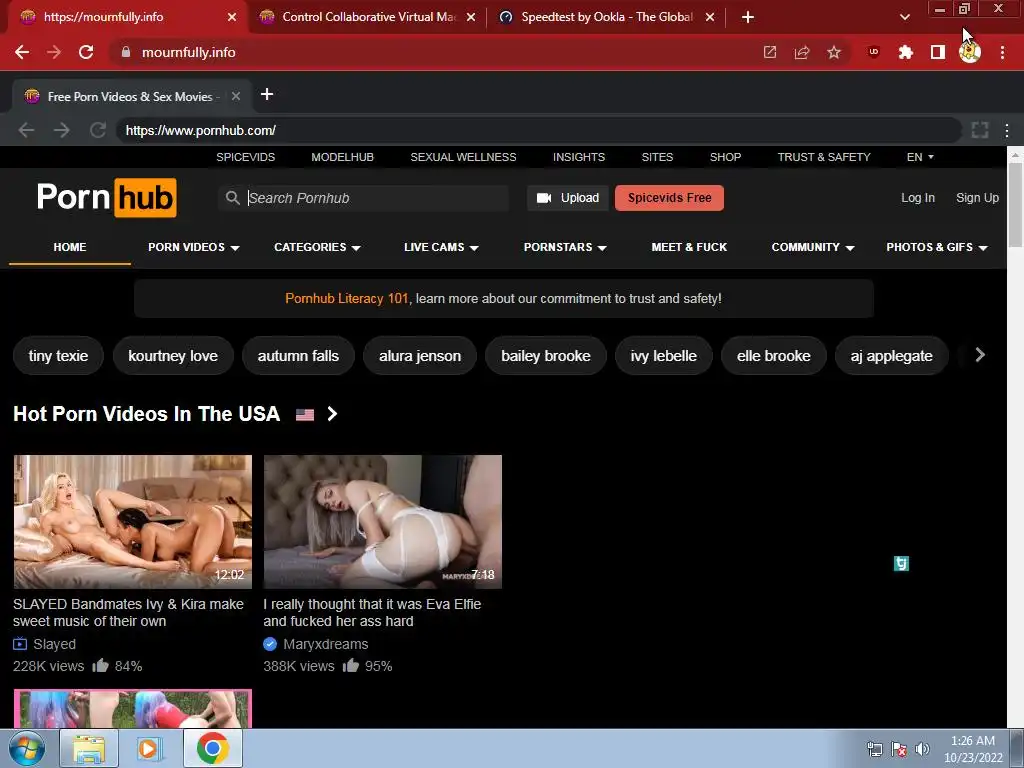Show the Chrome side panel
1024x768 pixels.
[x=938, y=52]
